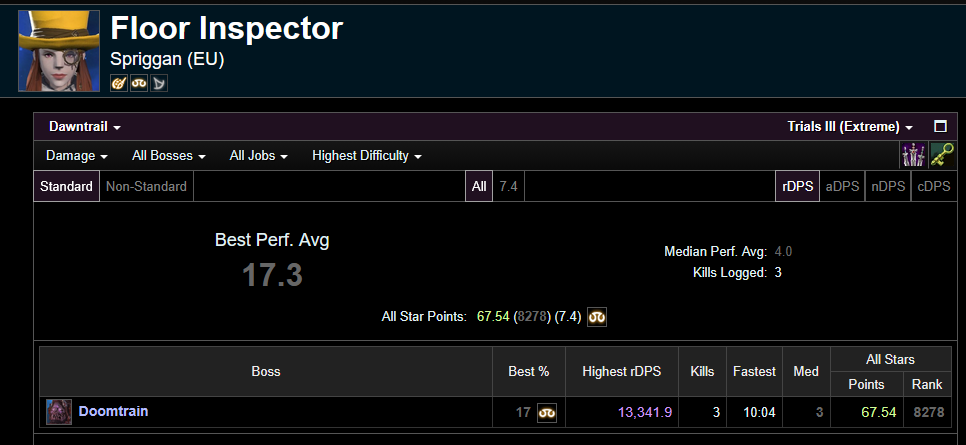Select the All patches tab

click(x=479, y=186)
